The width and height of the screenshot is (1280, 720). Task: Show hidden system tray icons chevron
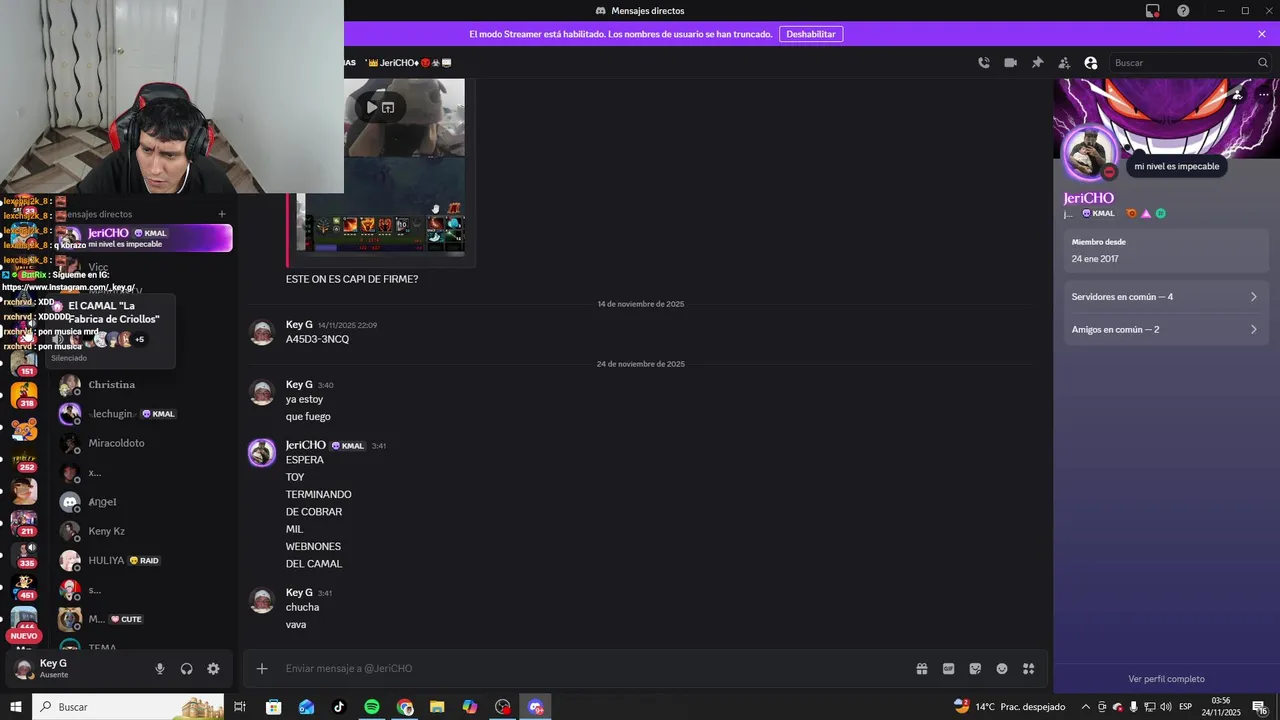[1086, 707]
